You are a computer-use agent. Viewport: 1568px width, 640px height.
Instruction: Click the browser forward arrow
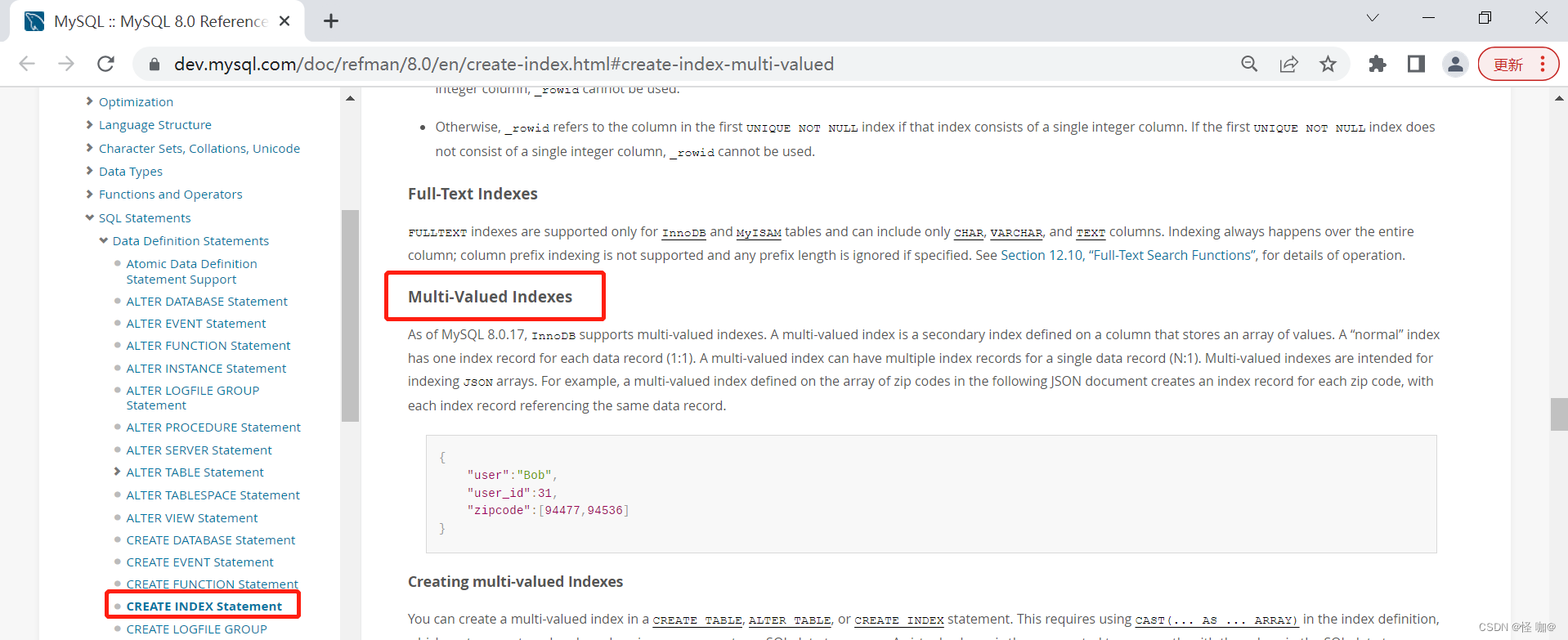pos(66,64)
